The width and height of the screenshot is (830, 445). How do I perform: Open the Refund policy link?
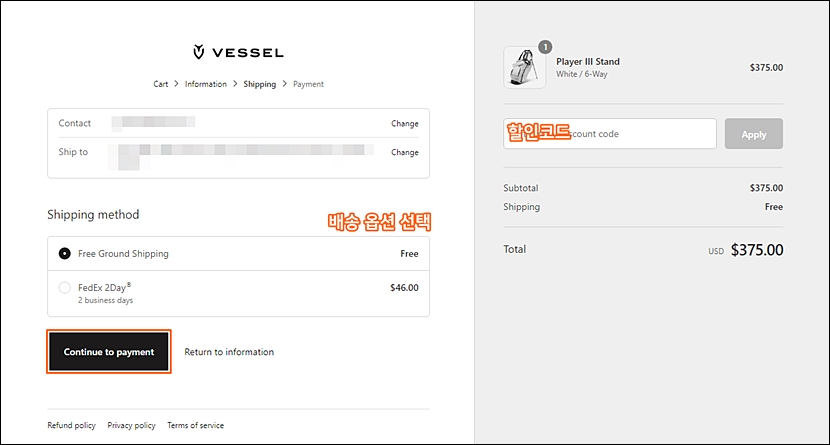pos(71,425)
